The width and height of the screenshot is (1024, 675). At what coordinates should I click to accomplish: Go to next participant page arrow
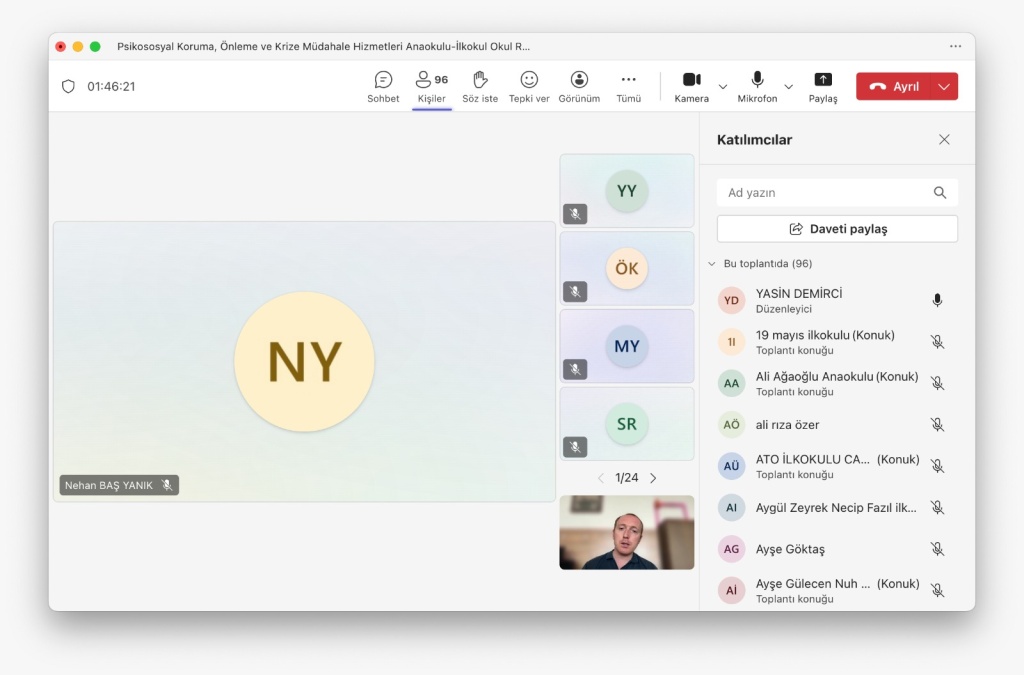coord(653,478)
